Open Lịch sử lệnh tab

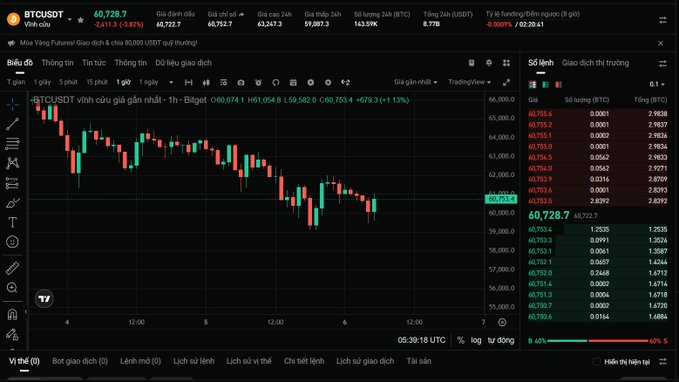194,361
